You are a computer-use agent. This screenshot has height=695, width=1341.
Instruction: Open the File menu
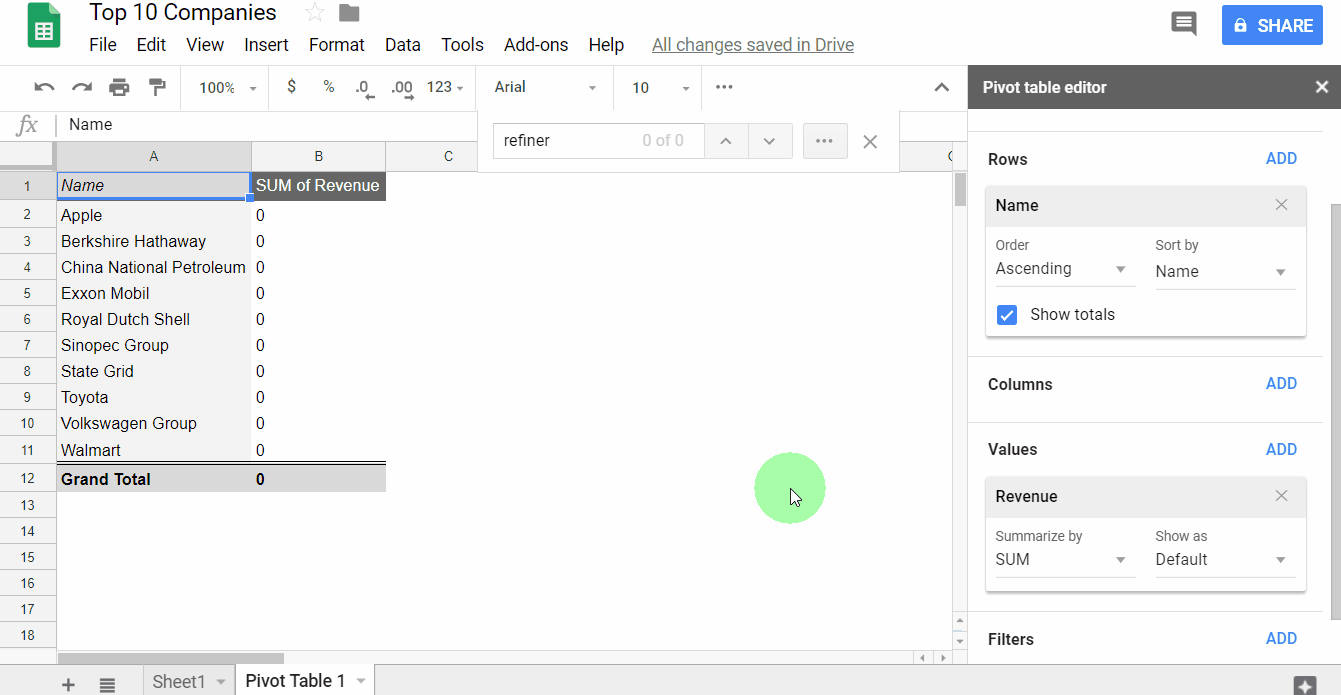[103, 45]
